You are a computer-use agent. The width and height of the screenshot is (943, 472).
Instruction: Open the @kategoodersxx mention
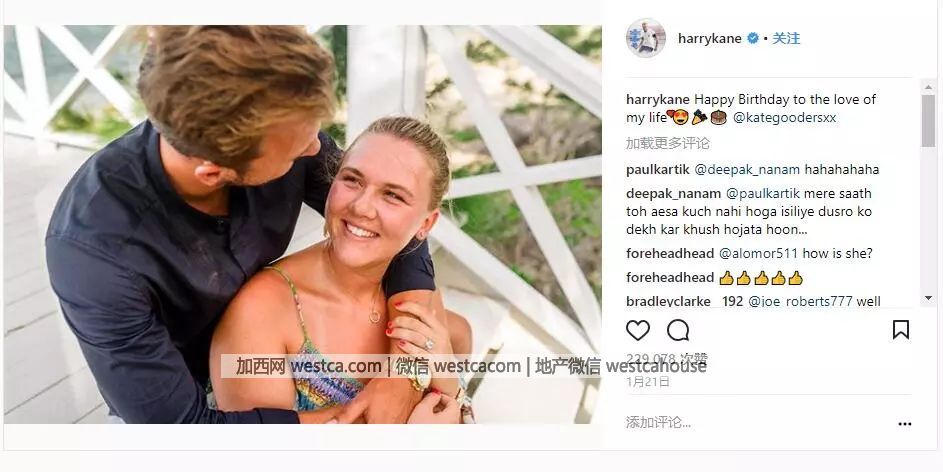coord(784,118)
